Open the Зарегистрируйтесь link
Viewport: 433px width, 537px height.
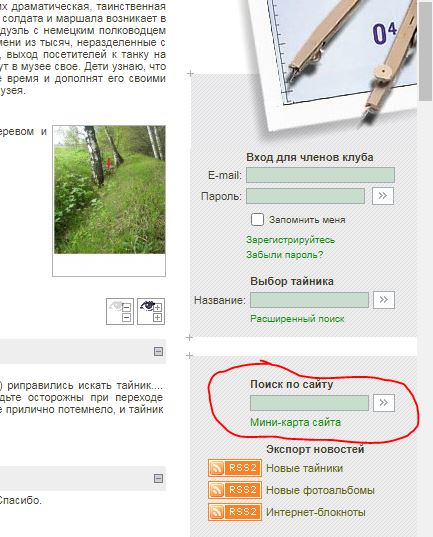[290, 240]
